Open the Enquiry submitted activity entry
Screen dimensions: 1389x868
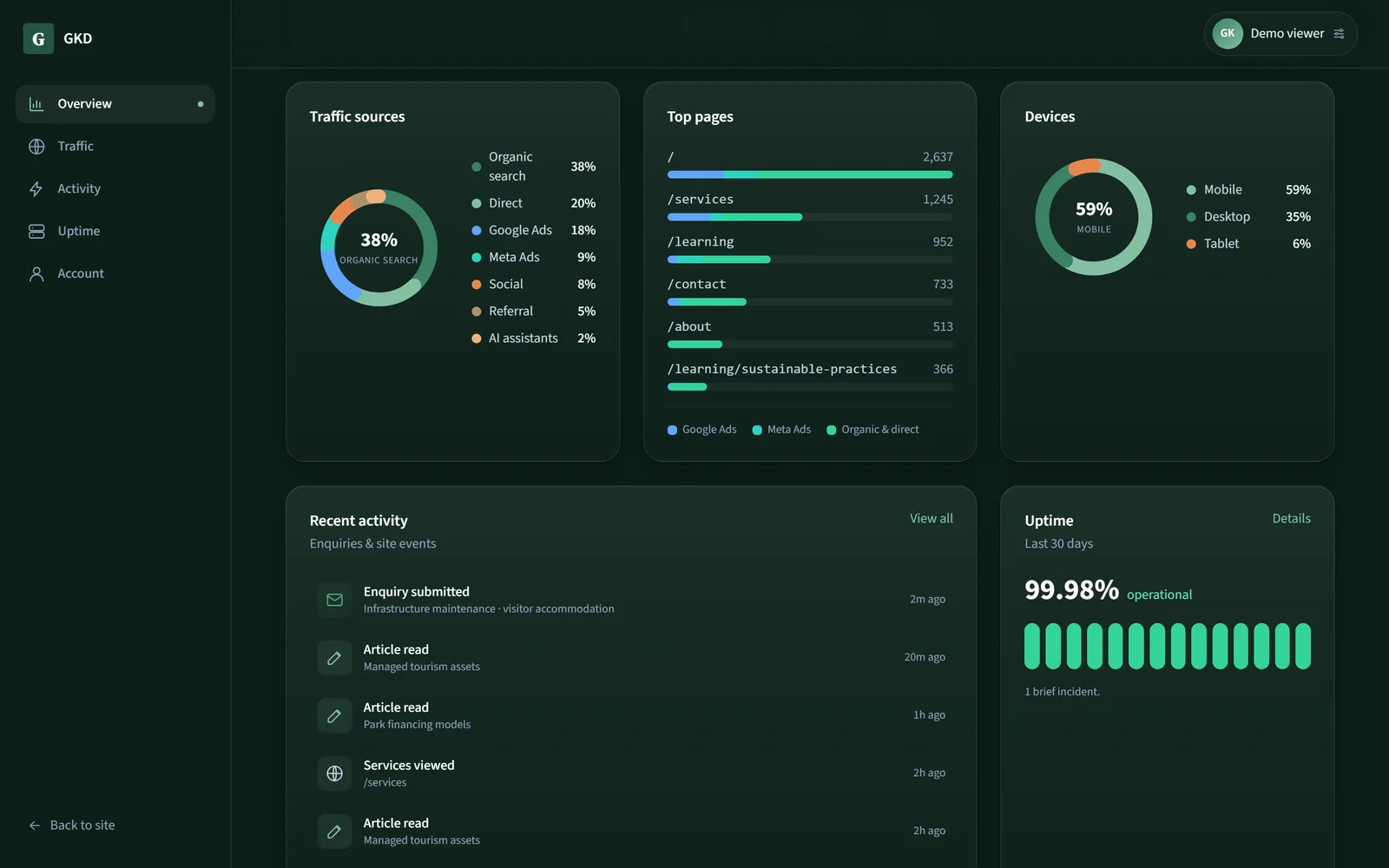pyautogui.click(x=631, y=600)
